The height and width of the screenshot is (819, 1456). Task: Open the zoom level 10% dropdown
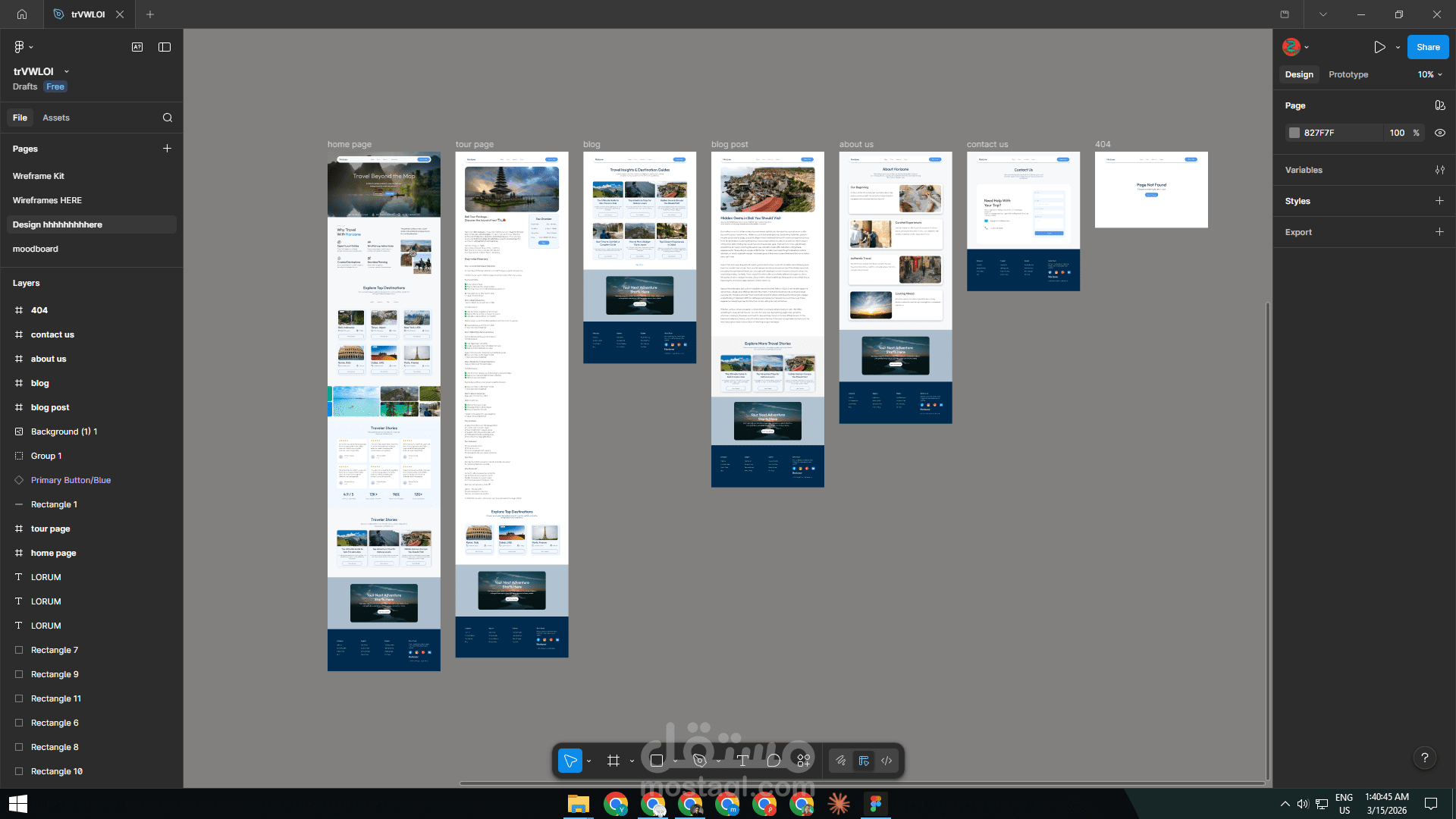1429,74
